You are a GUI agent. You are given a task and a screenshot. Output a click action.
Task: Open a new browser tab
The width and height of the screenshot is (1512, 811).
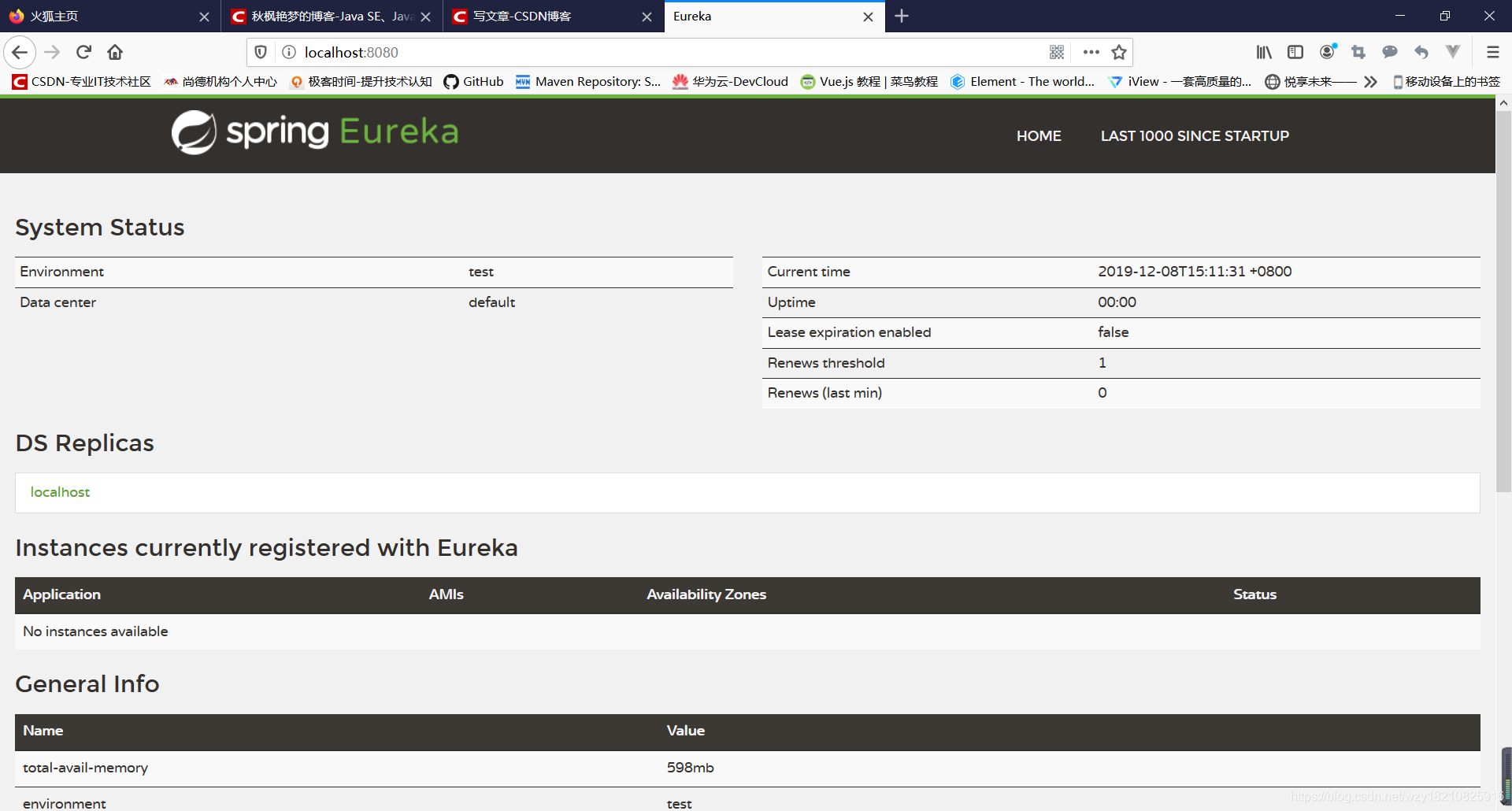coord(902,16)
